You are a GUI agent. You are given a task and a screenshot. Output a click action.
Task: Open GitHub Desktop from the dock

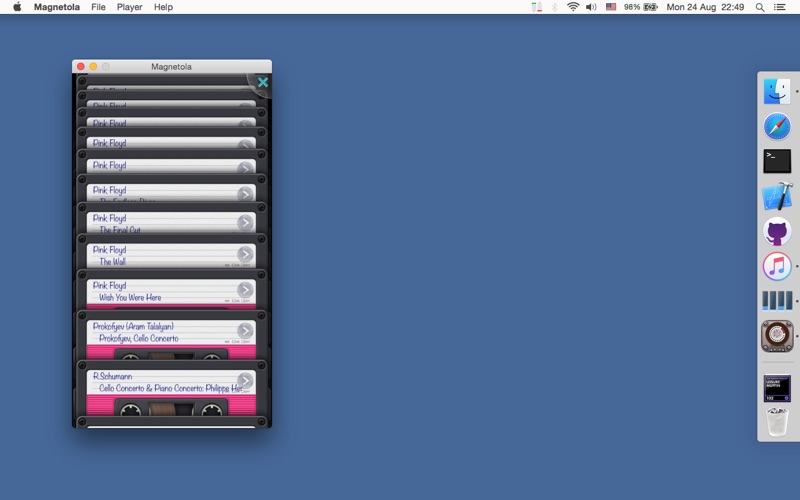click(777, 231)
